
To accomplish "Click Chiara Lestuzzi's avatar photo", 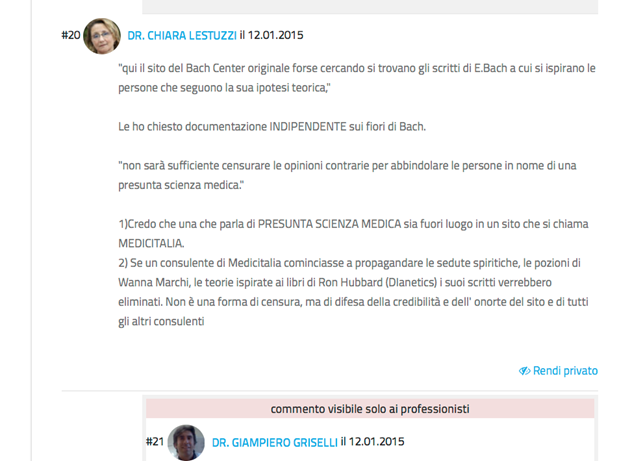I will pos(102,36).
